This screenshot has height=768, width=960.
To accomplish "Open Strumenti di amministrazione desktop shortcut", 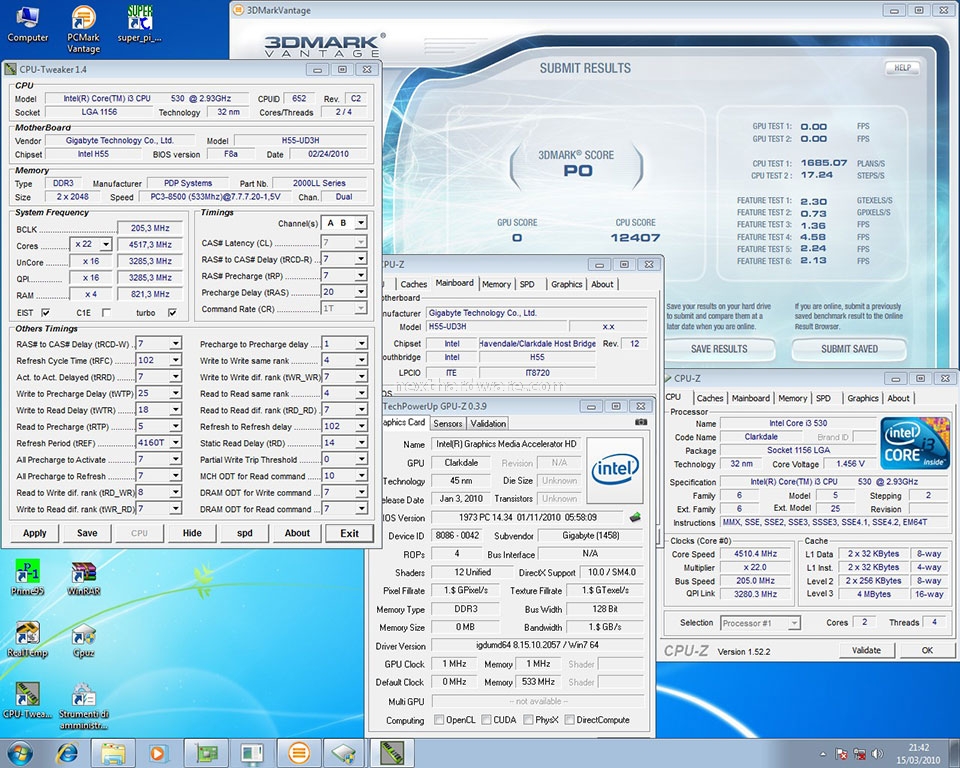I will [x=83, y=707].
